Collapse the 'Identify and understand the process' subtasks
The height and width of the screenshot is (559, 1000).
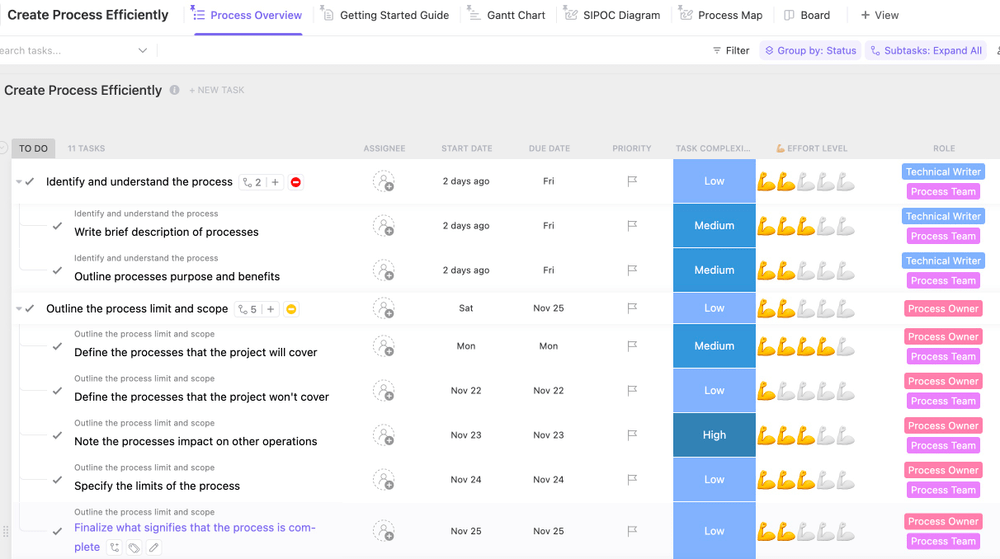pyautogui.click(x=18, y=182)
